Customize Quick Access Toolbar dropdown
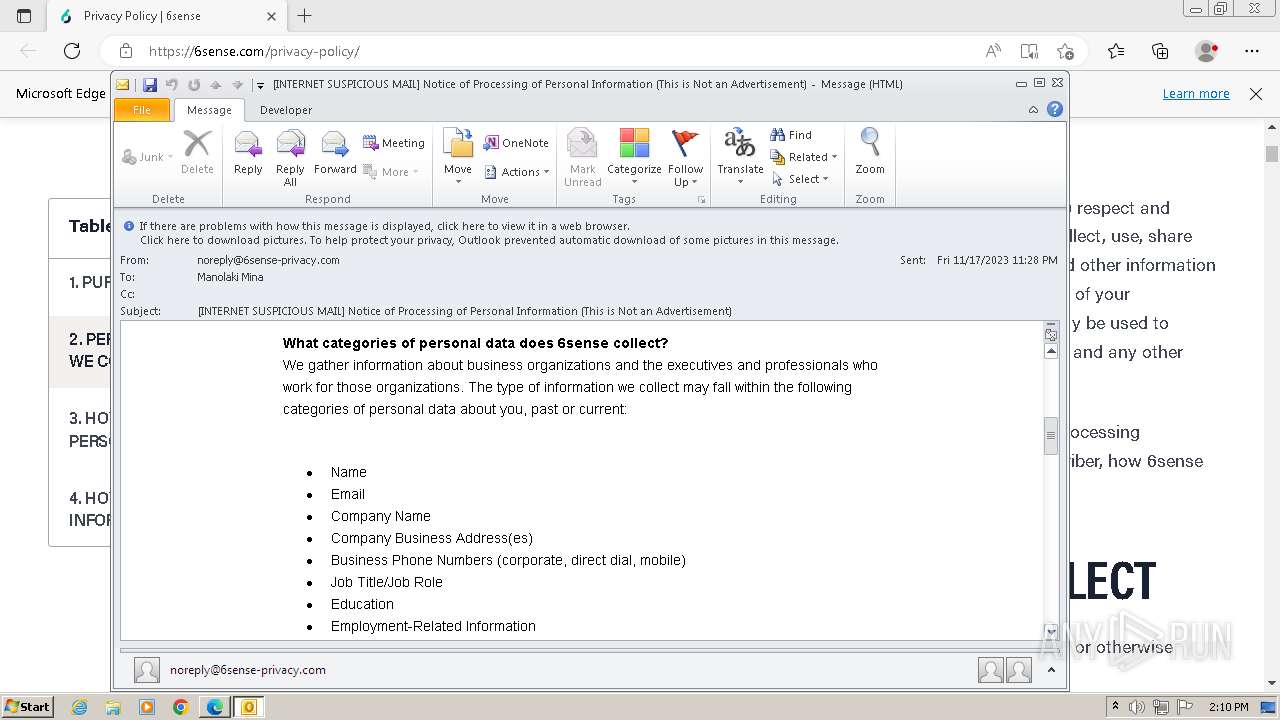Viewport: 1280px width, 720px height. [x=260, y=85]
